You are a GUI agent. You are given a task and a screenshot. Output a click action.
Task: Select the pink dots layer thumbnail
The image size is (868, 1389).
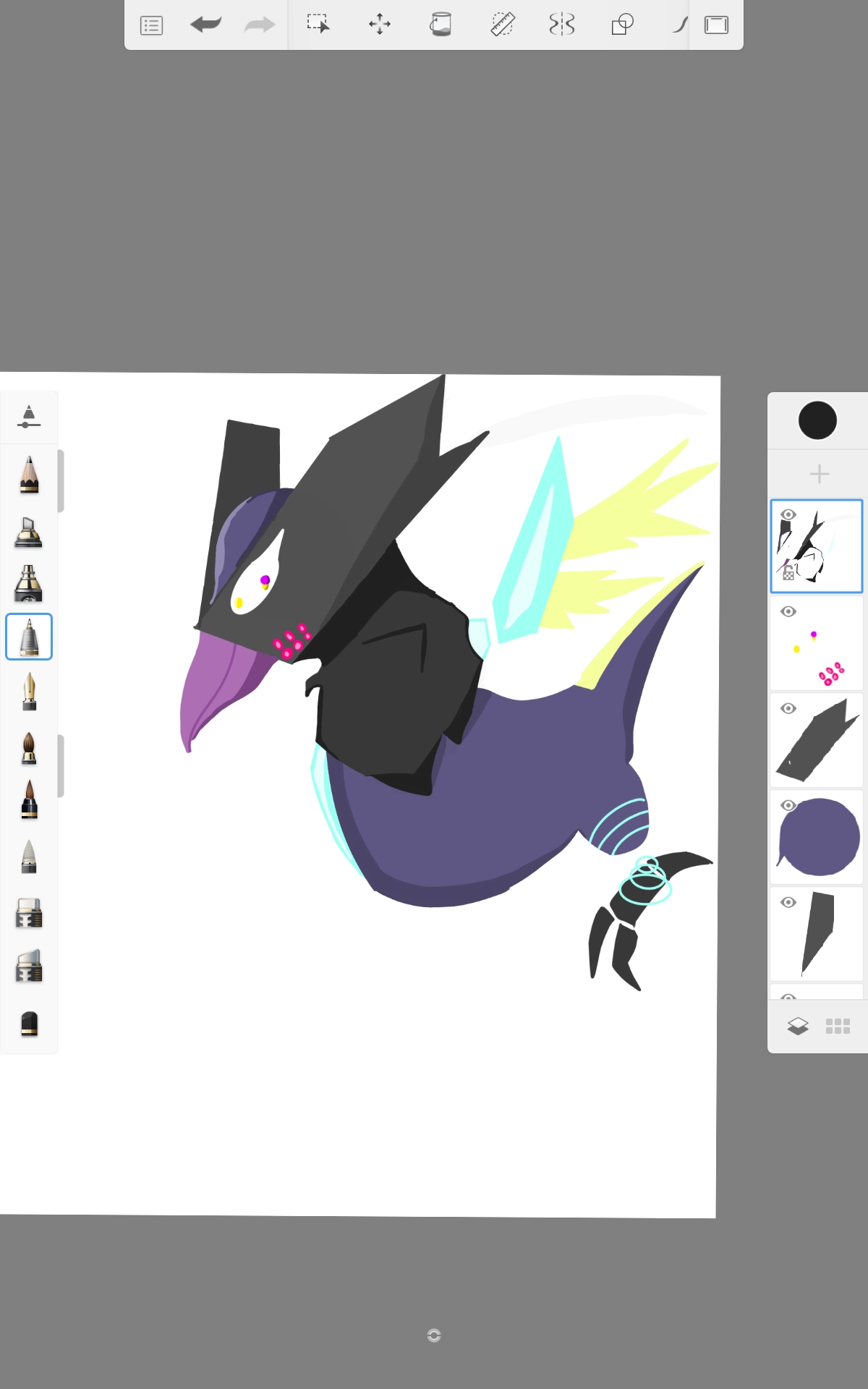click(x=817, y=643)
